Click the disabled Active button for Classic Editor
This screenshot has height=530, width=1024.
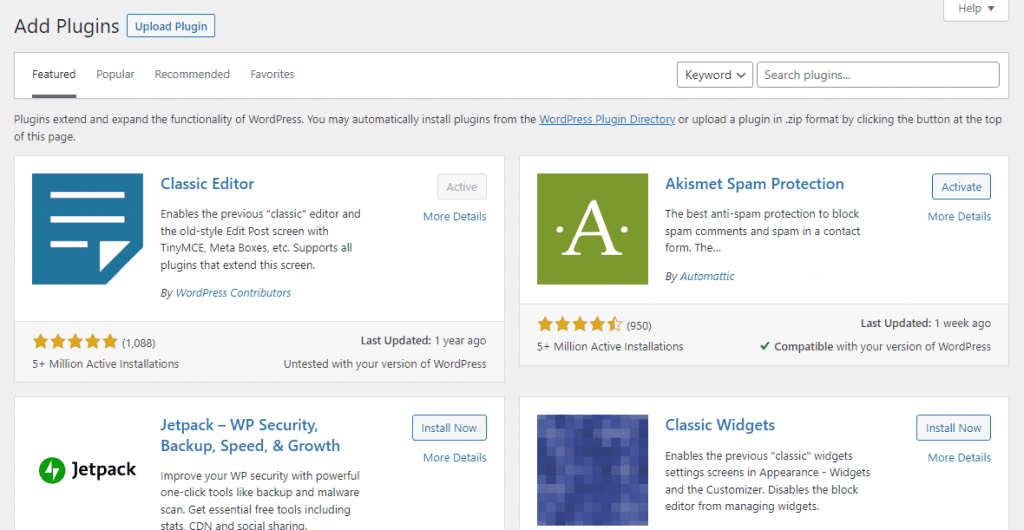(462, 187)
